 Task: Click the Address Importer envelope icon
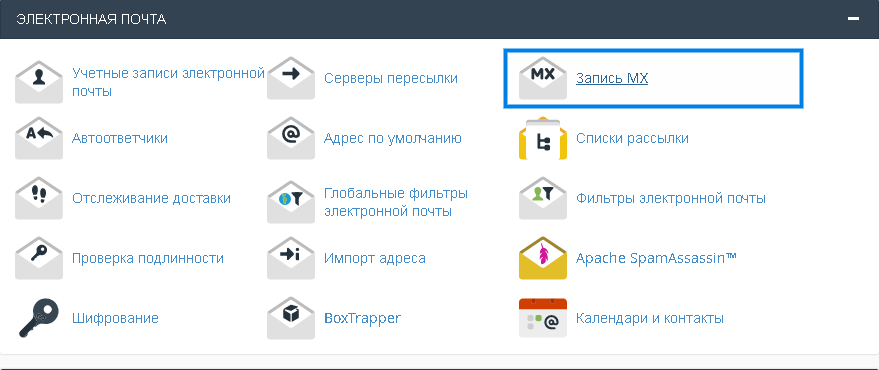290,258
